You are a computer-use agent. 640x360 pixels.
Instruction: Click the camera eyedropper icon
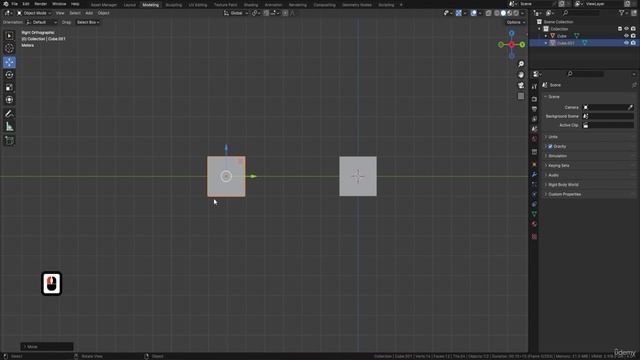click(x=630, y=107)
